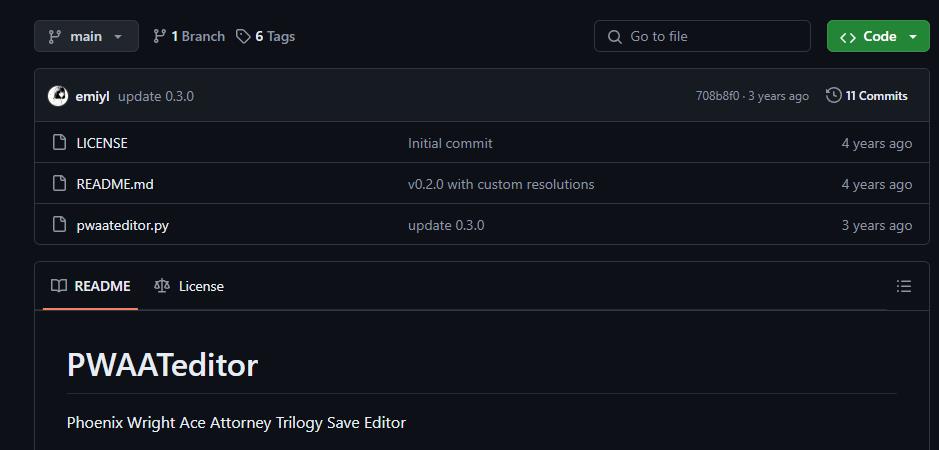The width and height of the screenshot is (939, 450).
Task: Switch to the License tab
Action: (189, 286)
